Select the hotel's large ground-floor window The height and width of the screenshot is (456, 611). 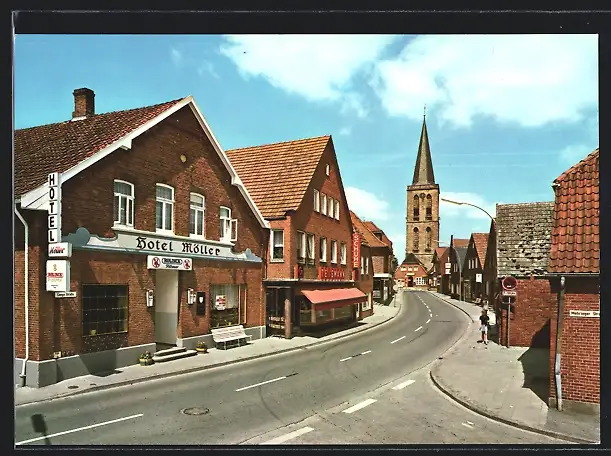click(105, 310)
